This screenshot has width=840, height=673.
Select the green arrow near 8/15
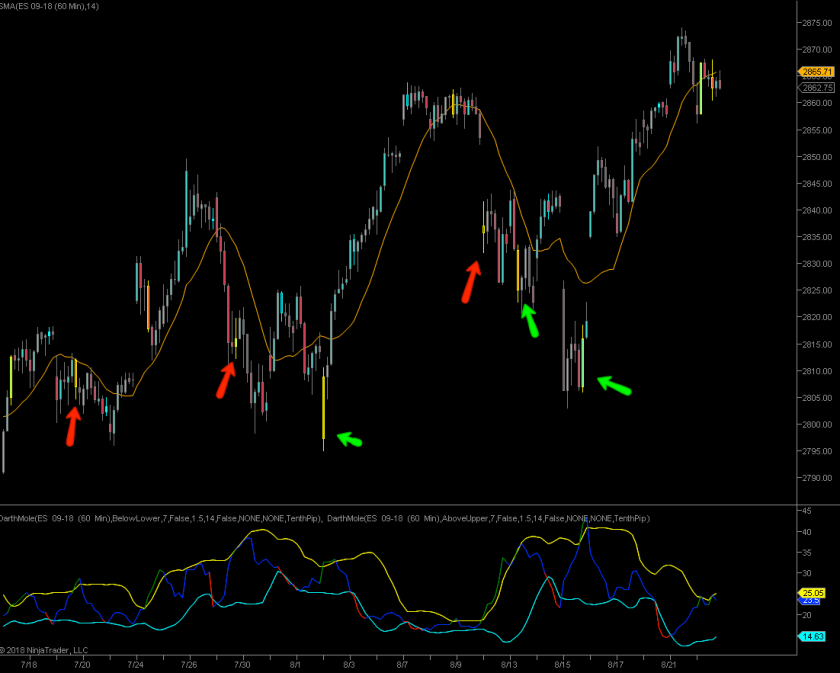tap(614, 384)
